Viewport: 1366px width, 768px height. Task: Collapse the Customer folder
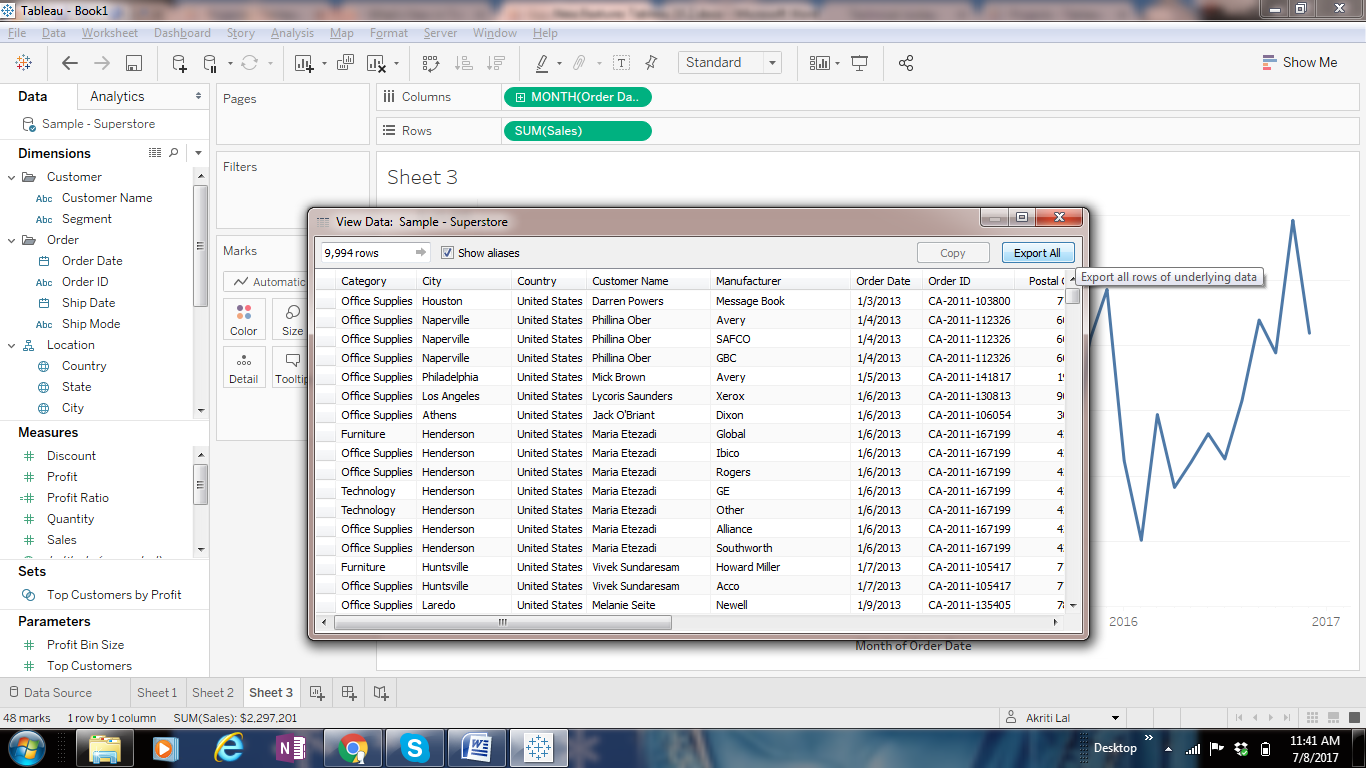[x=12, y=177]
